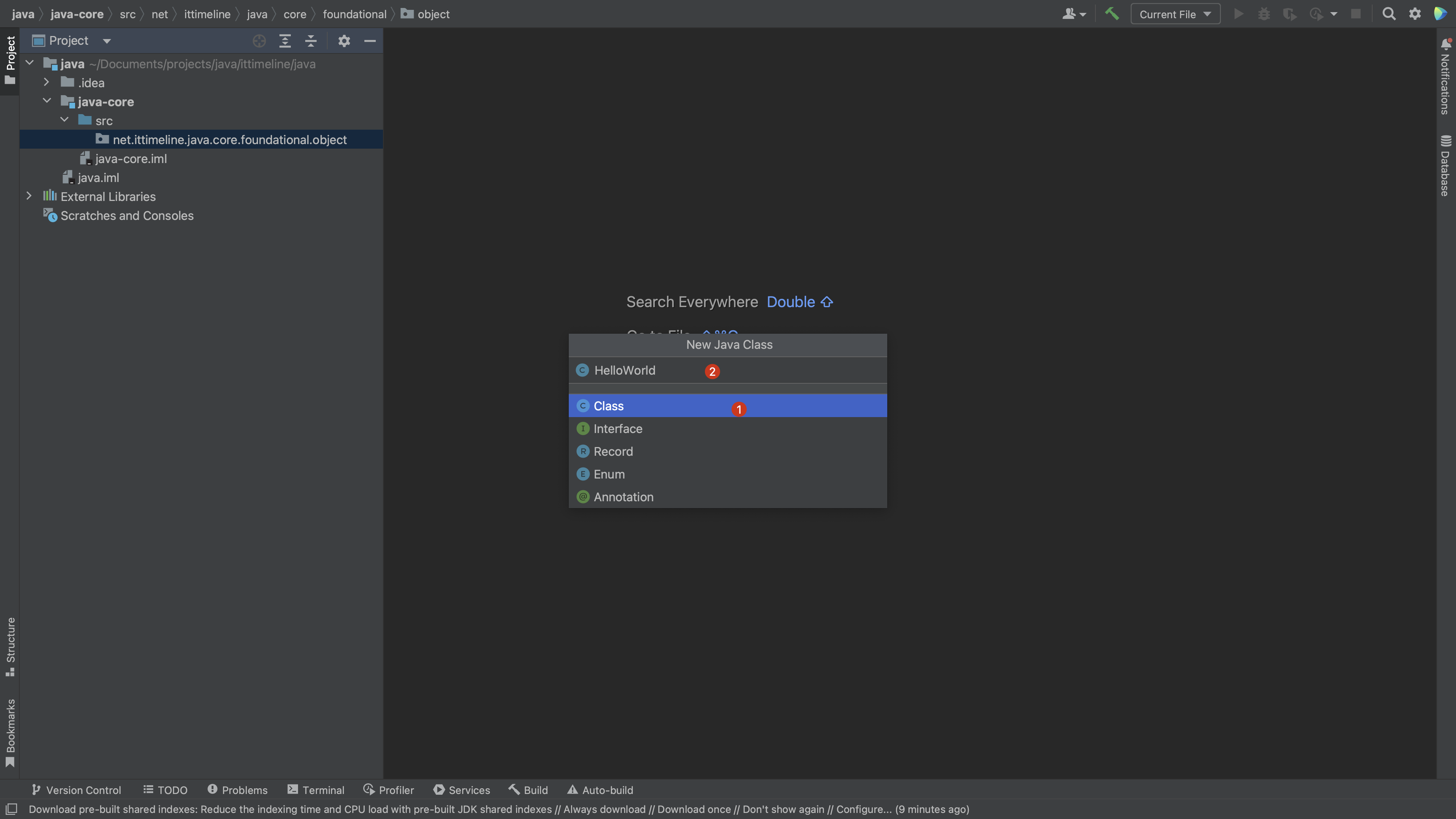Click the Version Control icon in status bar

(x=34, y=790)
